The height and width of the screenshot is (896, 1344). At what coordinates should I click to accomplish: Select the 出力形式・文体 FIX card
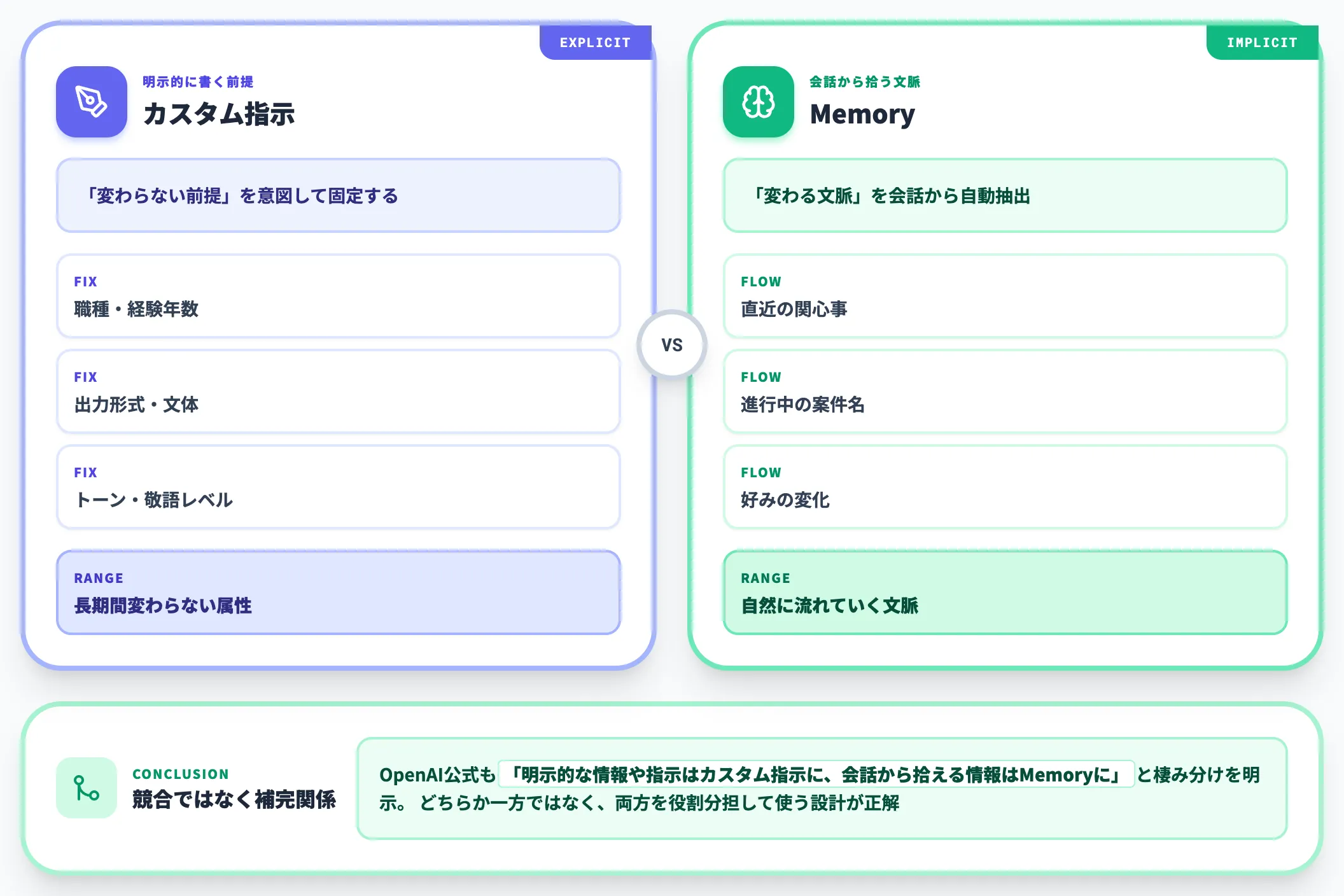pos(339,391)
